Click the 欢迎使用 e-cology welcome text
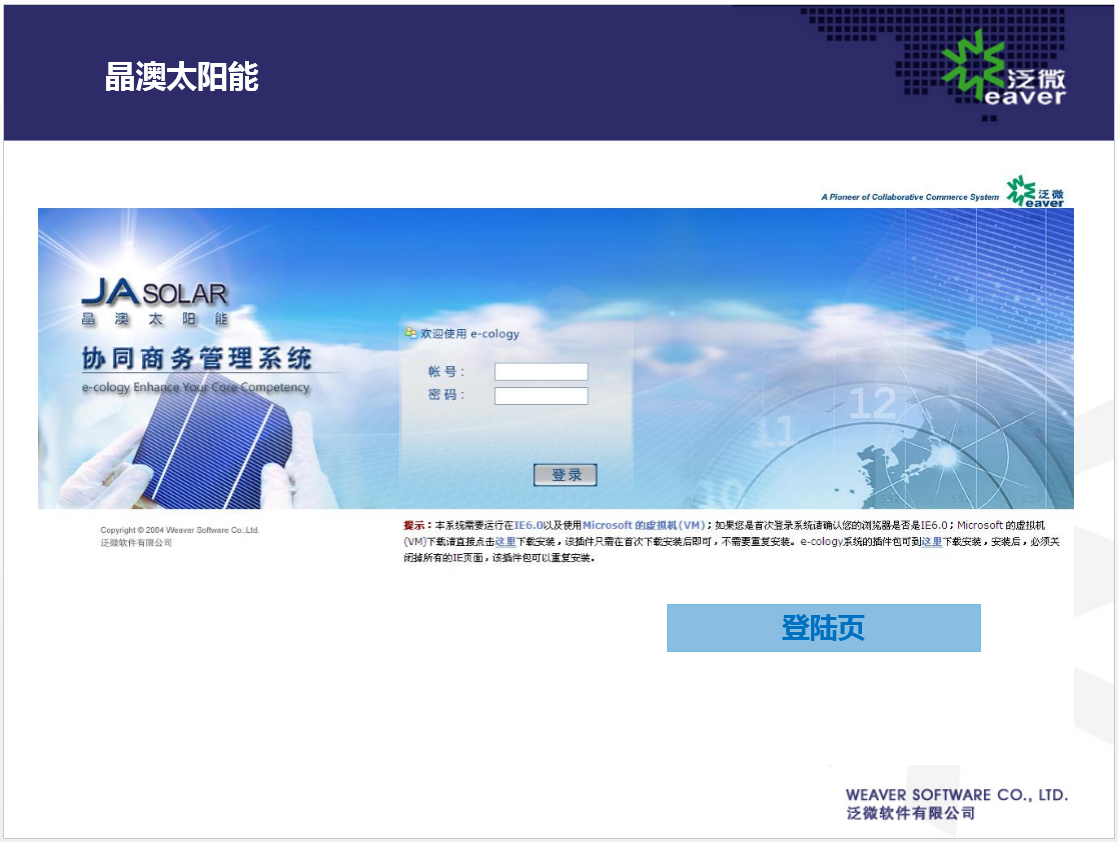 (x=470, y=333)
